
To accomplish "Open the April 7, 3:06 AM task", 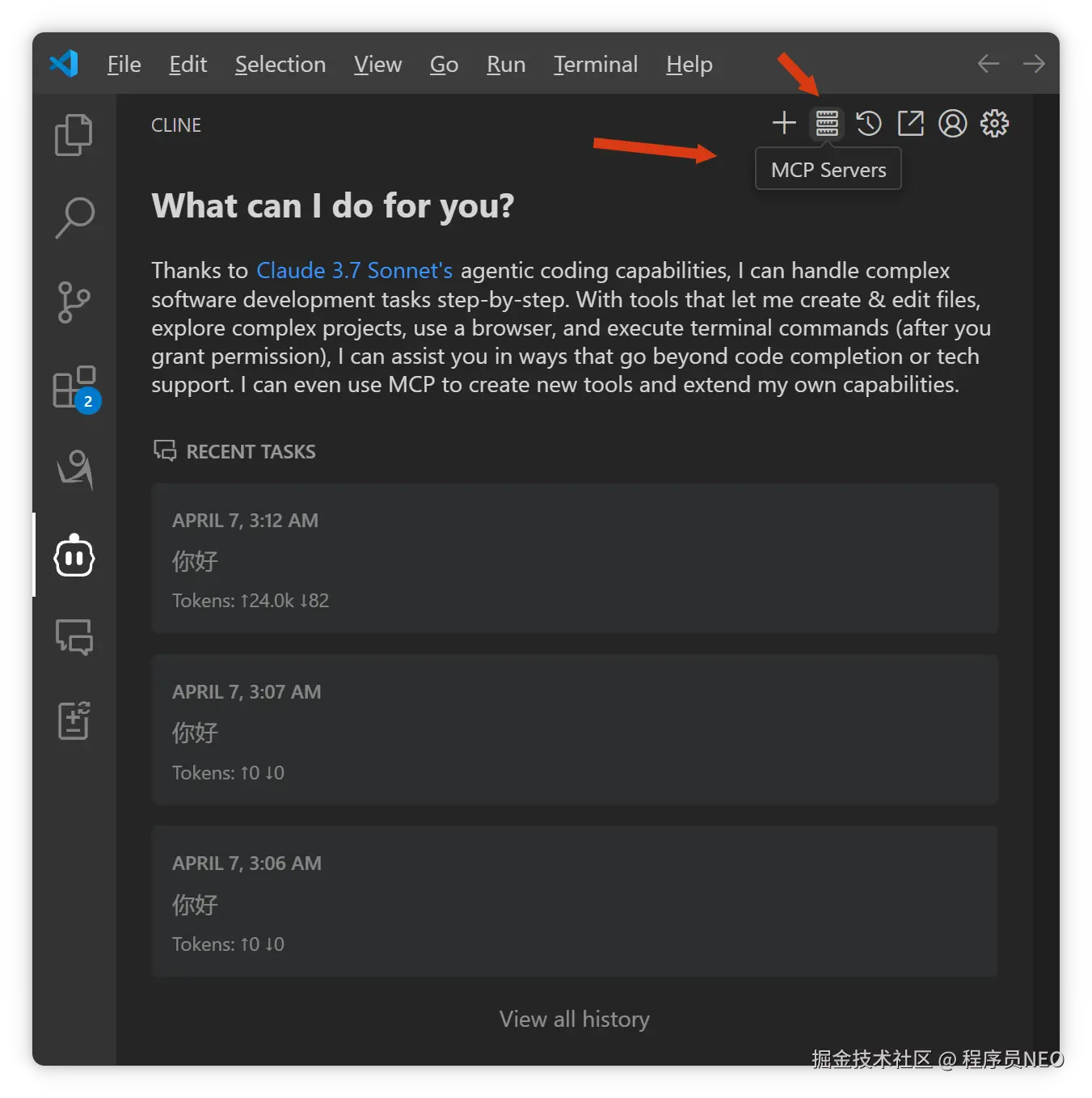I will pyautogui.click(x=575, y=901).
